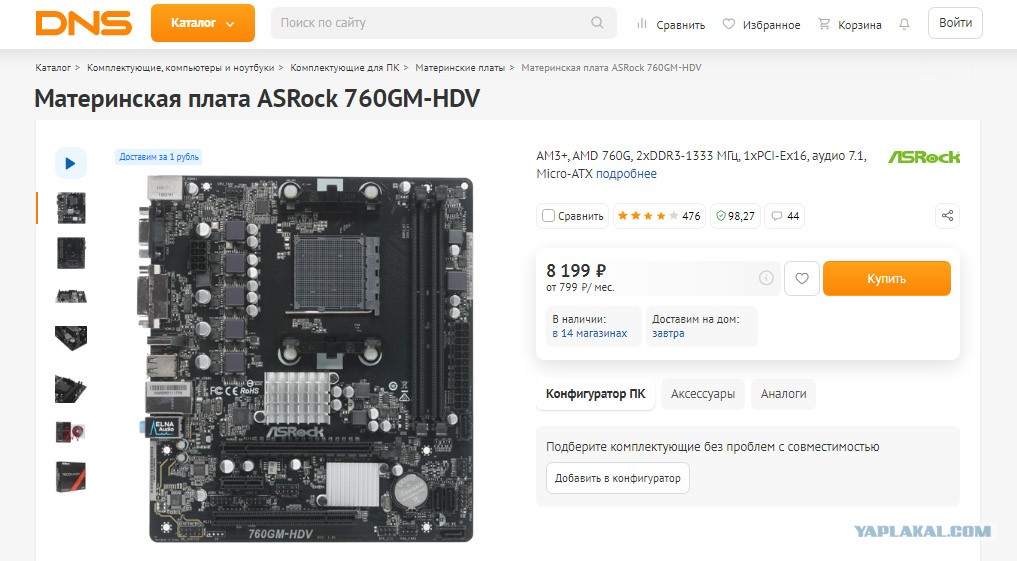Image resolution: width=1017 pixels, height=561 pixels.
Task: Open notifications bell icon
Action: pos(904,24)
